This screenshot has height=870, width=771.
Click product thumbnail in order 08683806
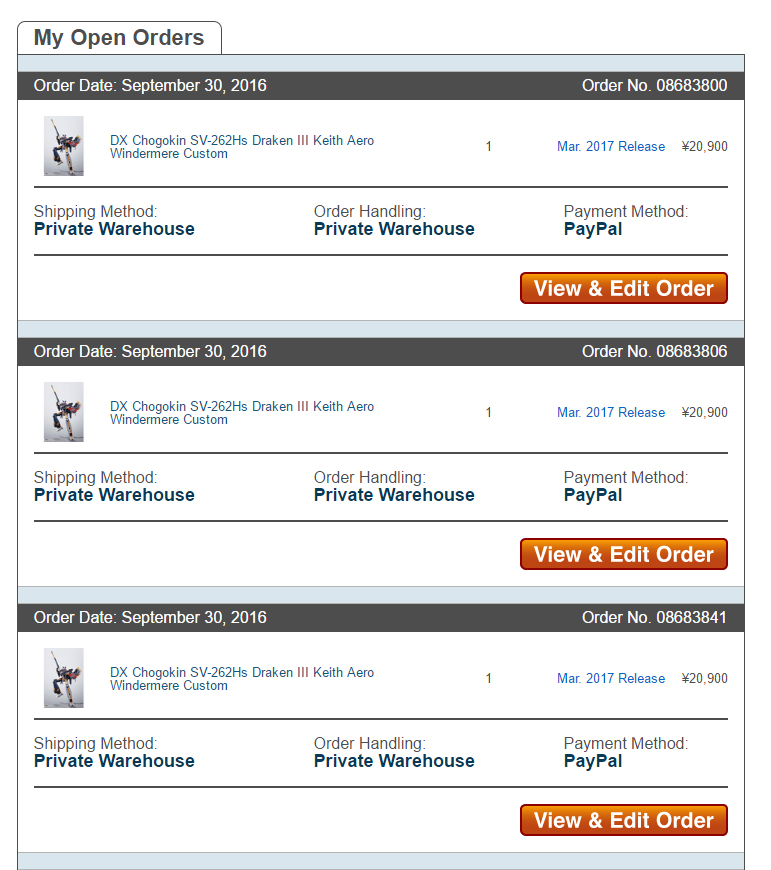point(64,412)
